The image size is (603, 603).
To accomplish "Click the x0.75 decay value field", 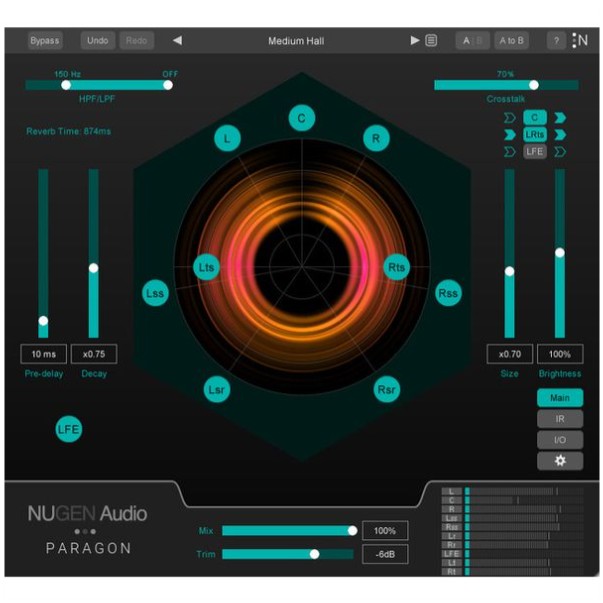I will click(94, 354).
